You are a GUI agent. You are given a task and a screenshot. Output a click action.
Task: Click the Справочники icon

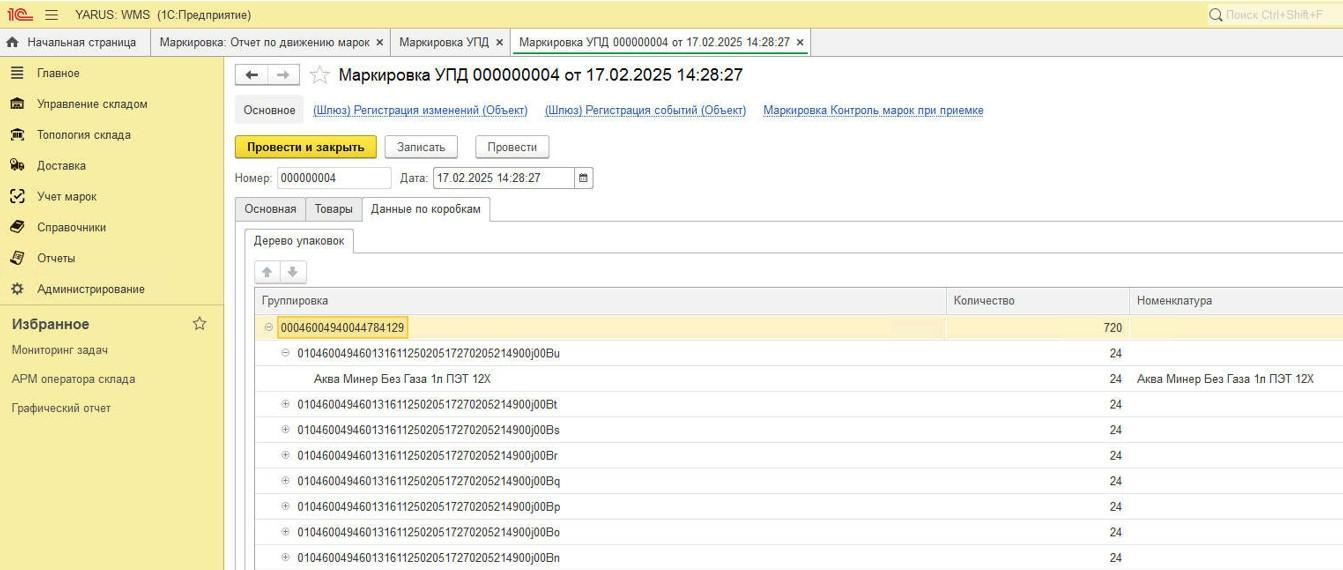pos(17,227)
